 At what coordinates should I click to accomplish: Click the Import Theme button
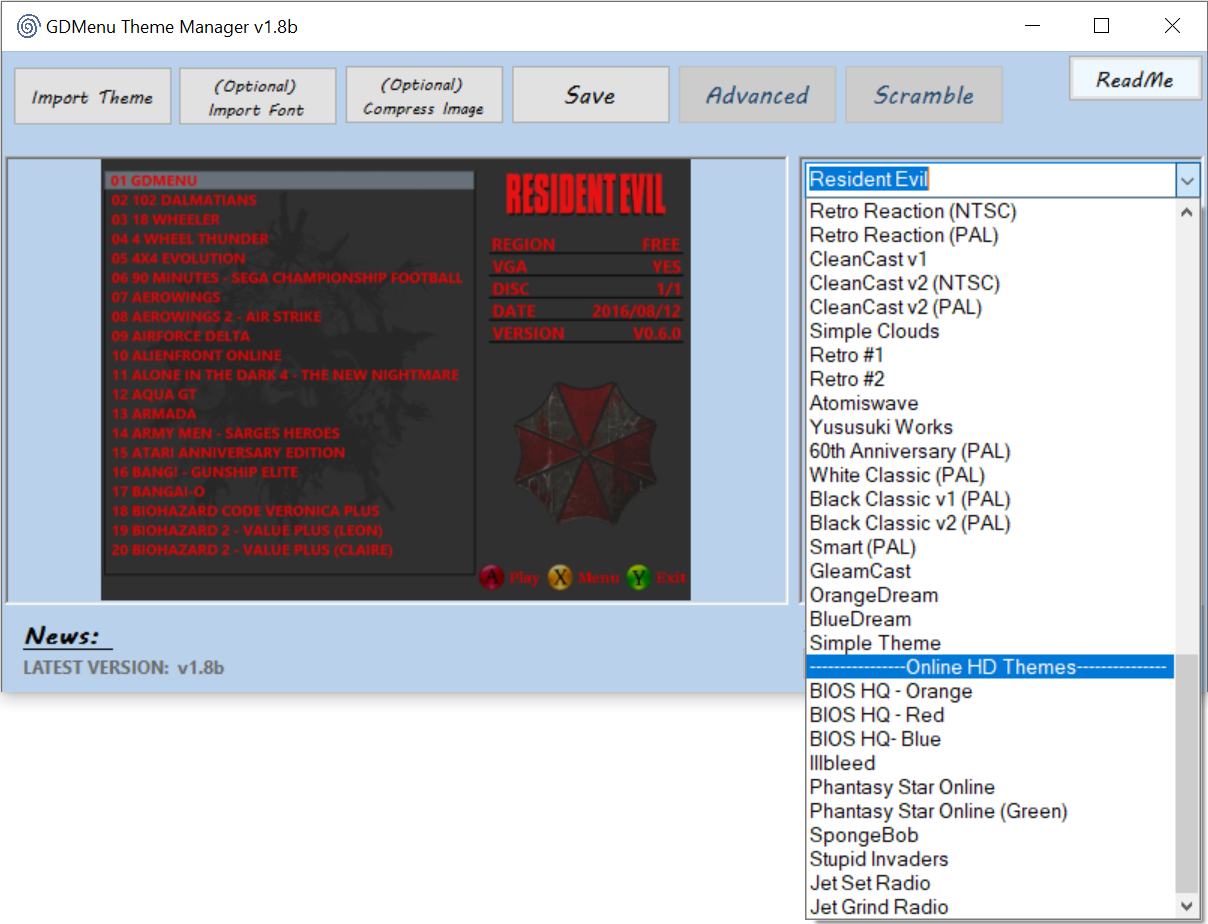tap(92, 96)
